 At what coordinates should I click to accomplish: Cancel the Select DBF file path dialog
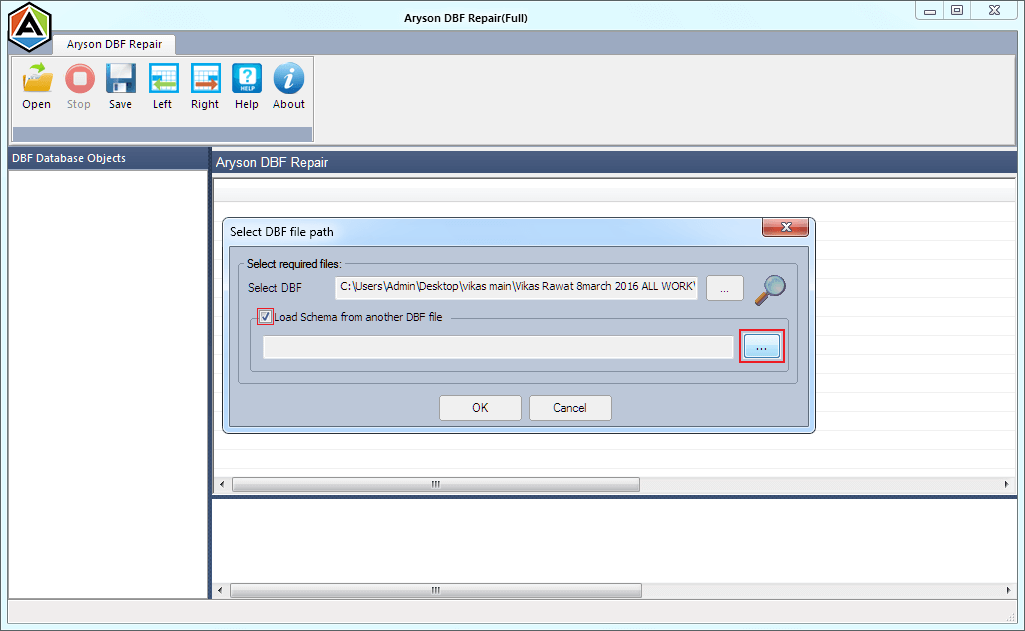pyautogui.click(x=570, y=408)
